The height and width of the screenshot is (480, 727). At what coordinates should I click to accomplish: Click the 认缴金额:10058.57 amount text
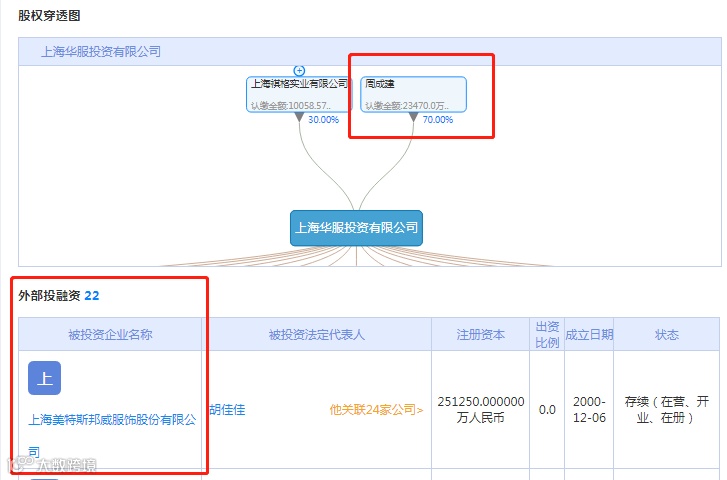coord(291,106)
